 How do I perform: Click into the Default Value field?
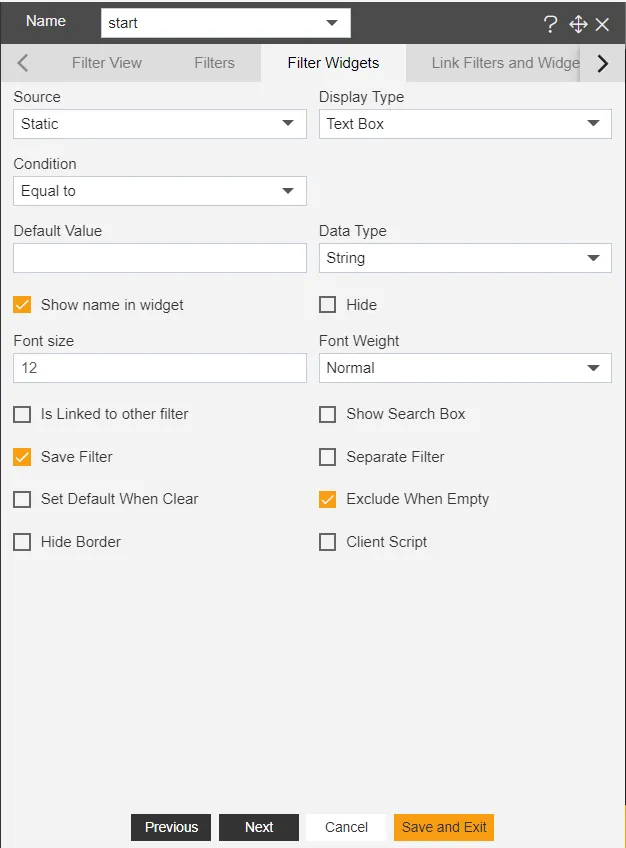tap(160, 258)
